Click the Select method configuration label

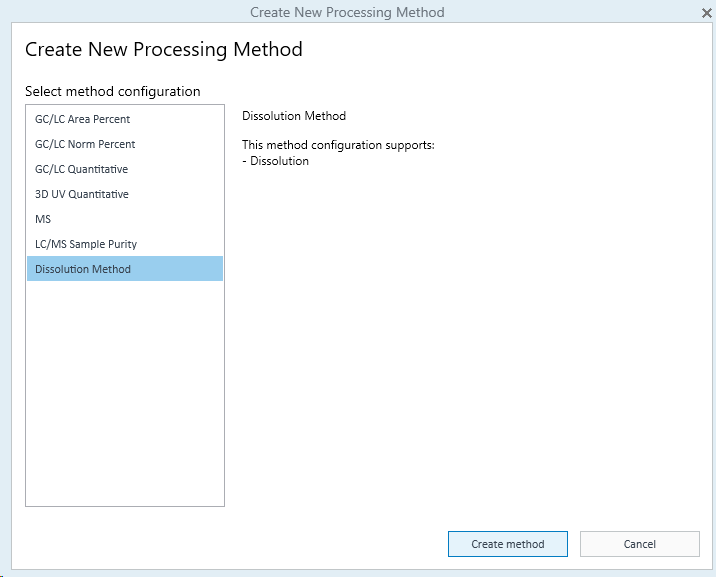(x=112, y=91)
